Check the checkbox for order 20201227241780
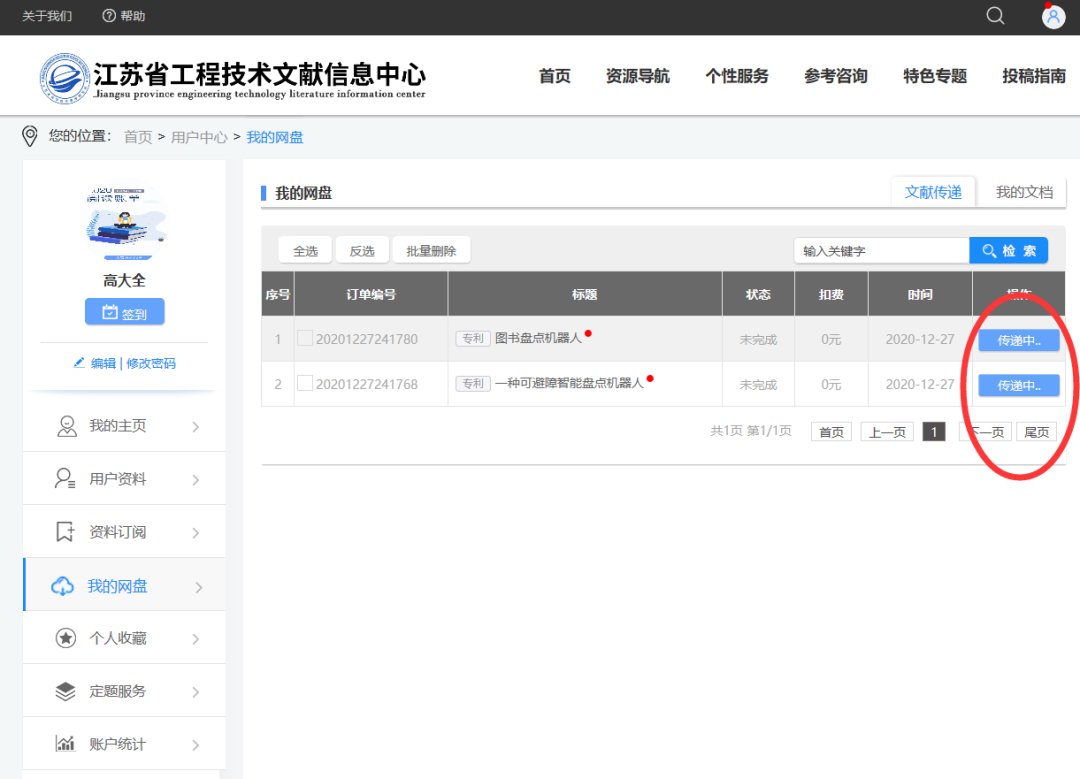 (x=305, y=339)
